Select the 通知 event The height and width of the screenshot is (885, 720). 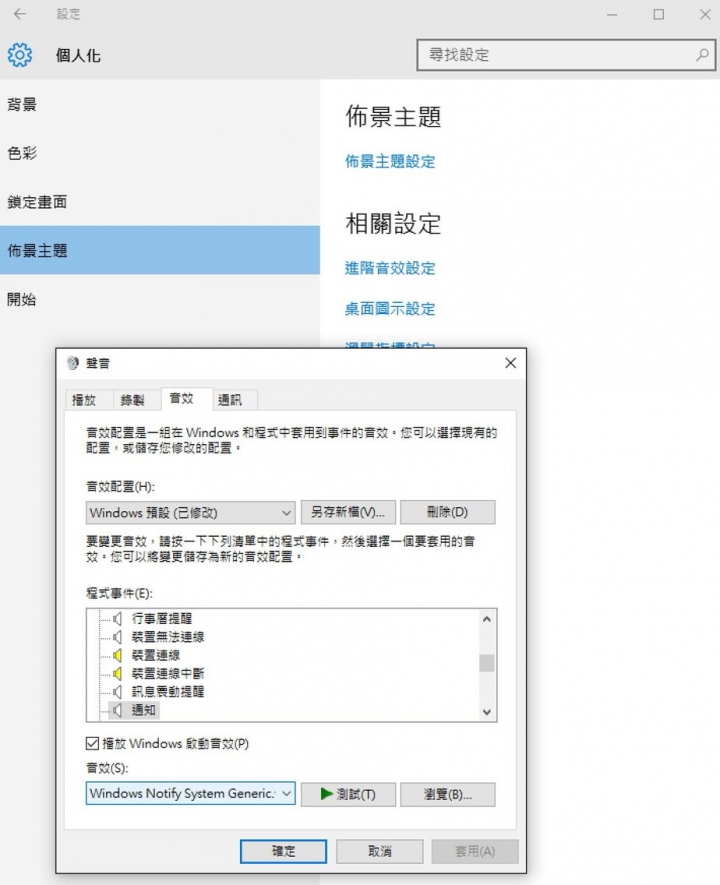143,710
